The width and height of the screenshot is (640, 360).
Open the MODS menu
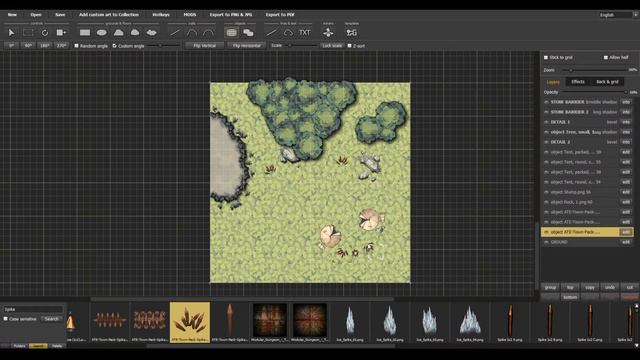click(x=190, y=15)
